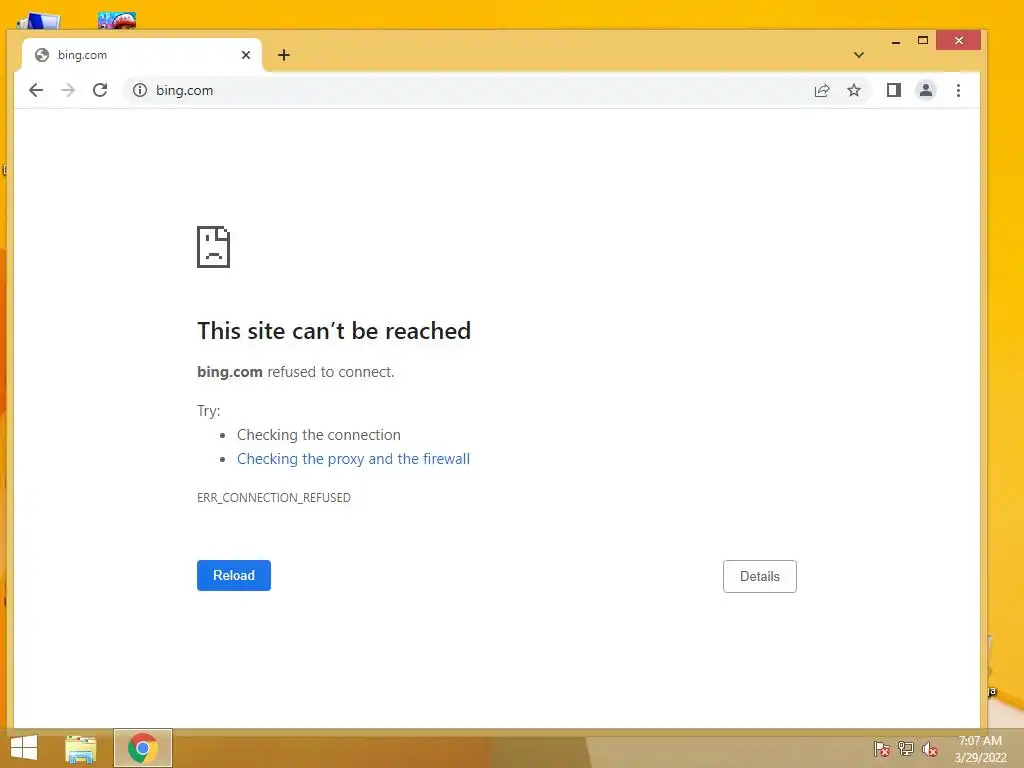Open the Chrome three-dot menu
Viewport: 1024px width, 768px height.
[958, 90]
